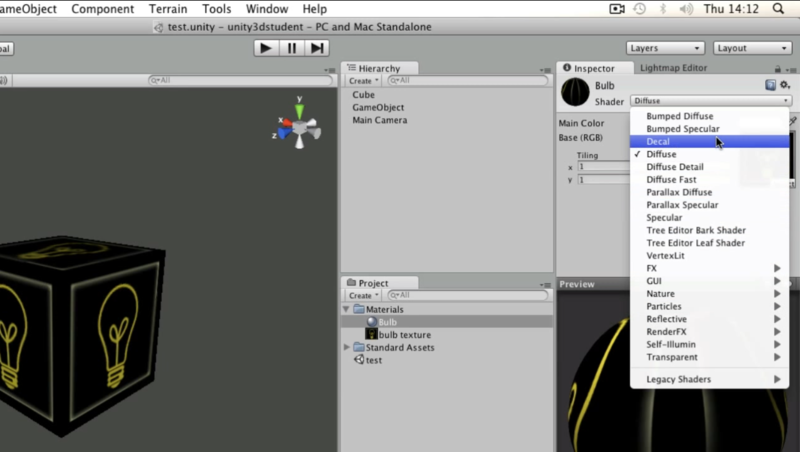The width and height of the screenshot is (800, 452).
Task: Open the Layout dropdown
Action: tap(752, 48)
